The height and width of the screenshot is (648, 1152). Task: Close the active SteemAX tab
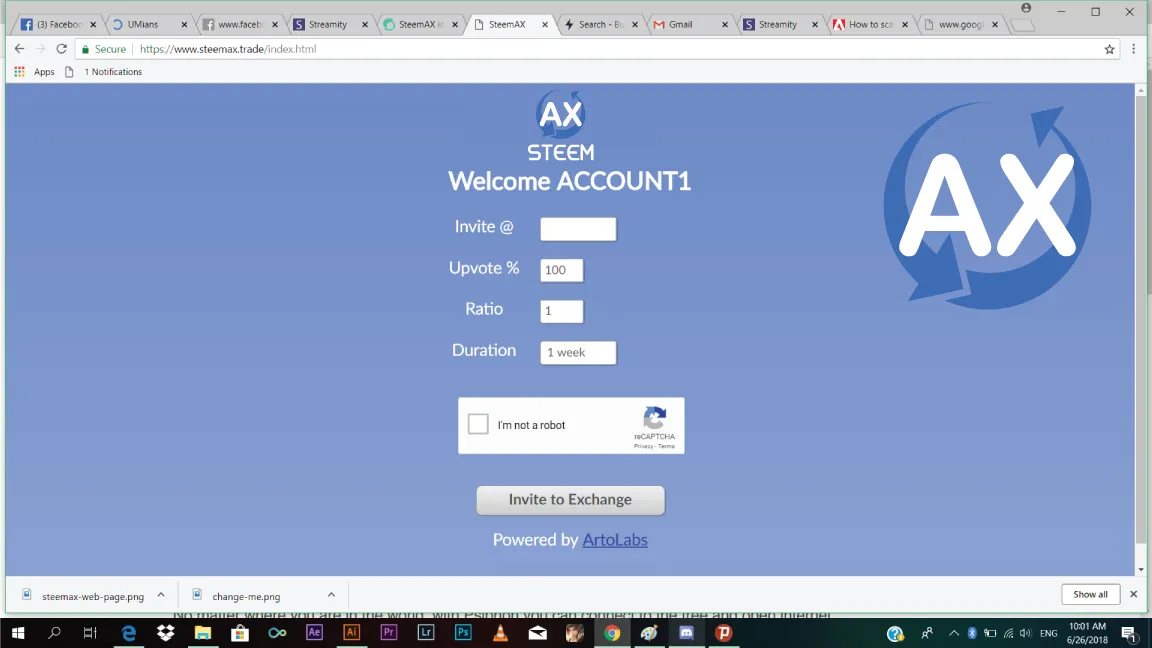(x=544, y=24)
